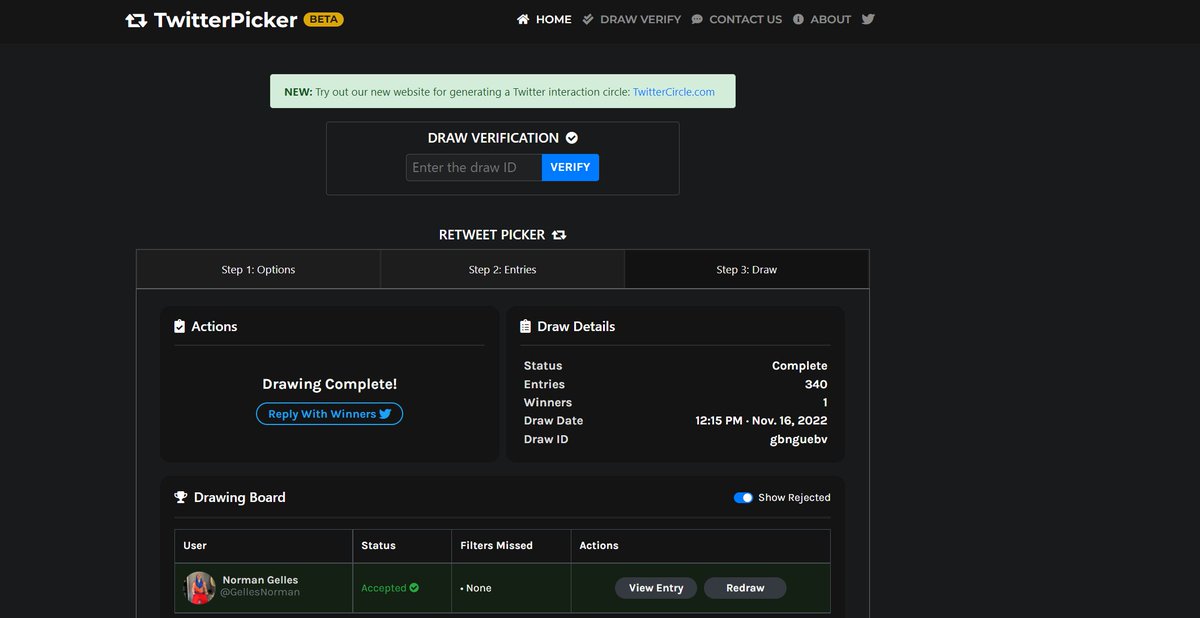This screenshot has width=1200, height=618.
Task: Switch to Step 1: Options tab
Action: (x=258, y=269)
